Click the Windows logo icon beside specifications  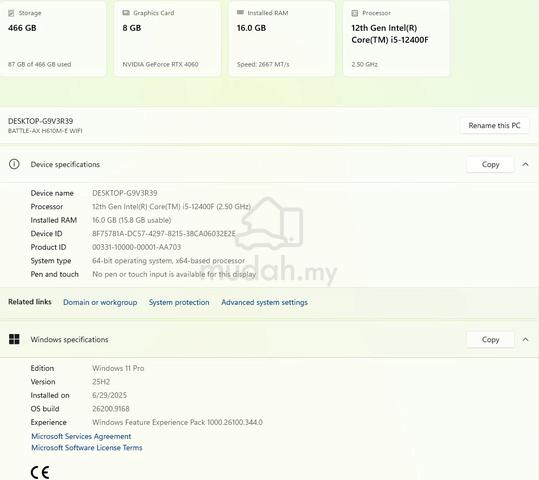pos(14,339)
